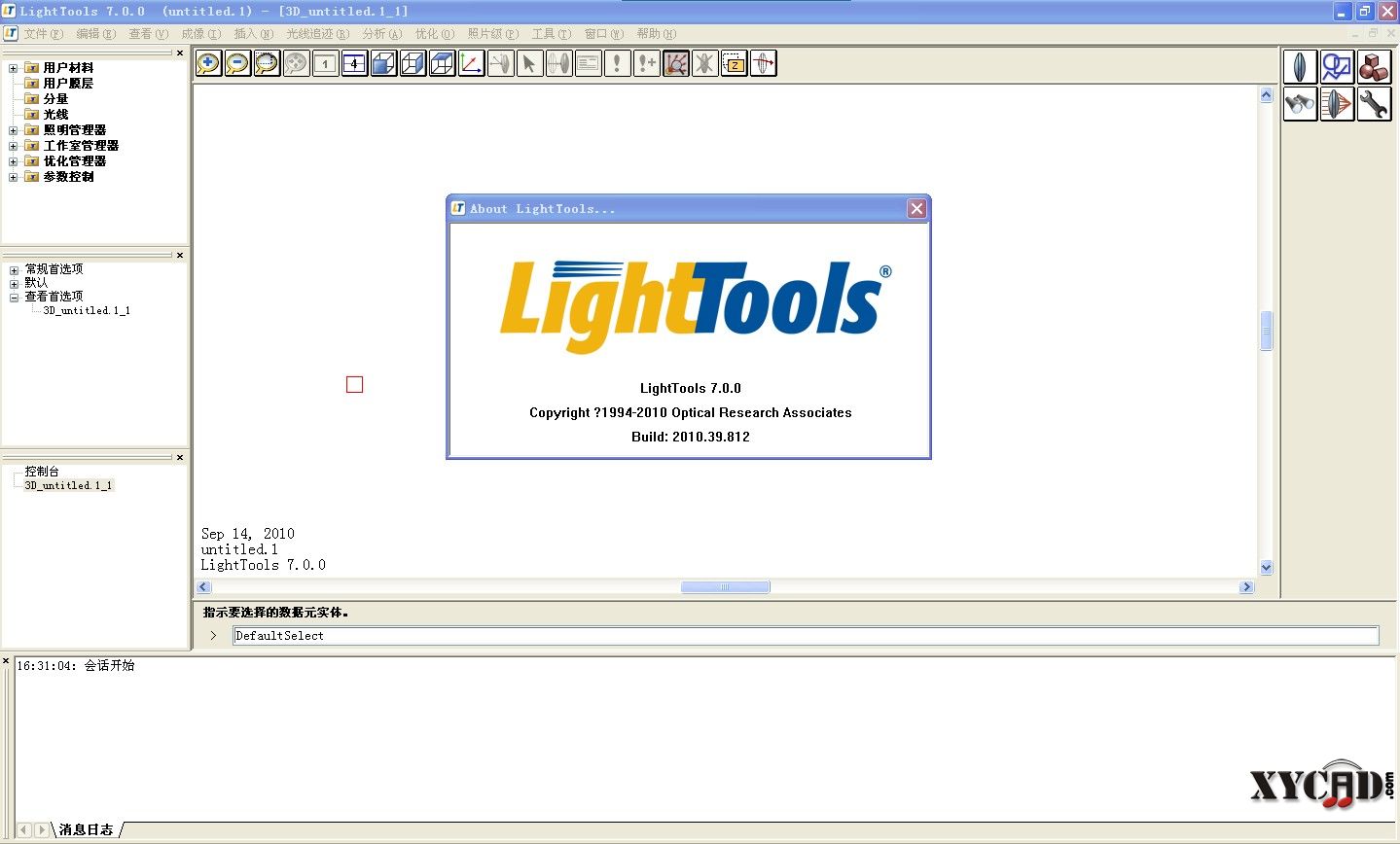Switch to single view layout icon
Screen dimensions: 1400x844
(325, 64)
